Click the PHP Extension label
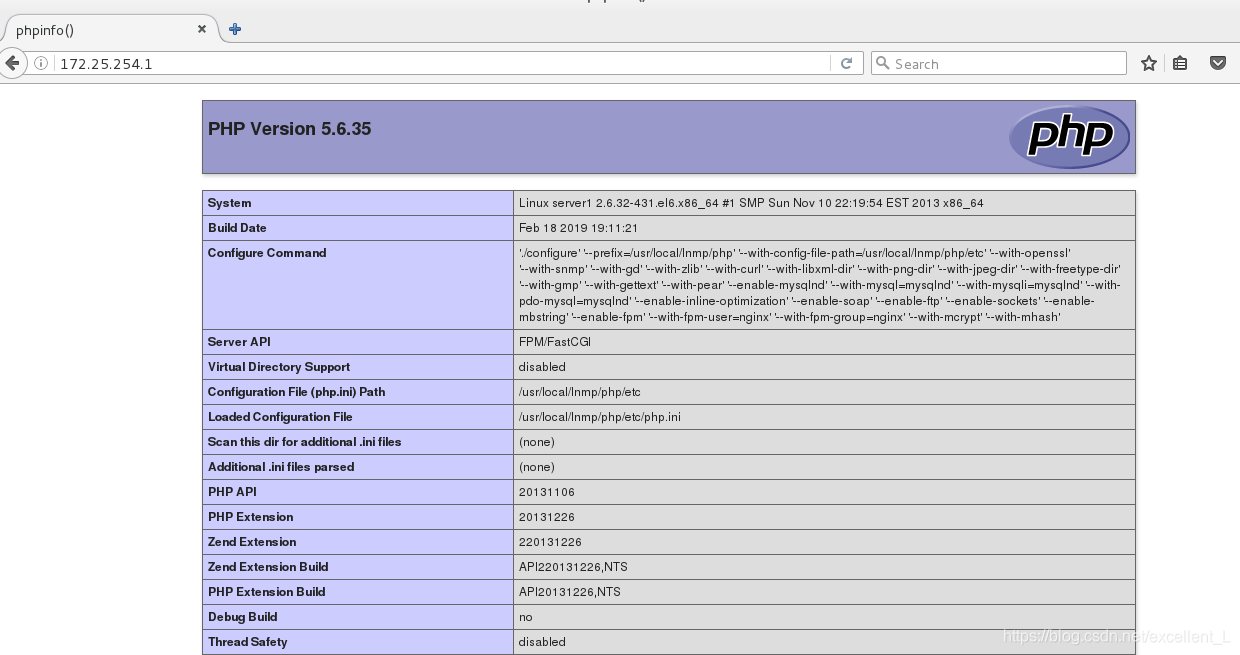Viewport: 1240px width, 655px height. point(251,517)
